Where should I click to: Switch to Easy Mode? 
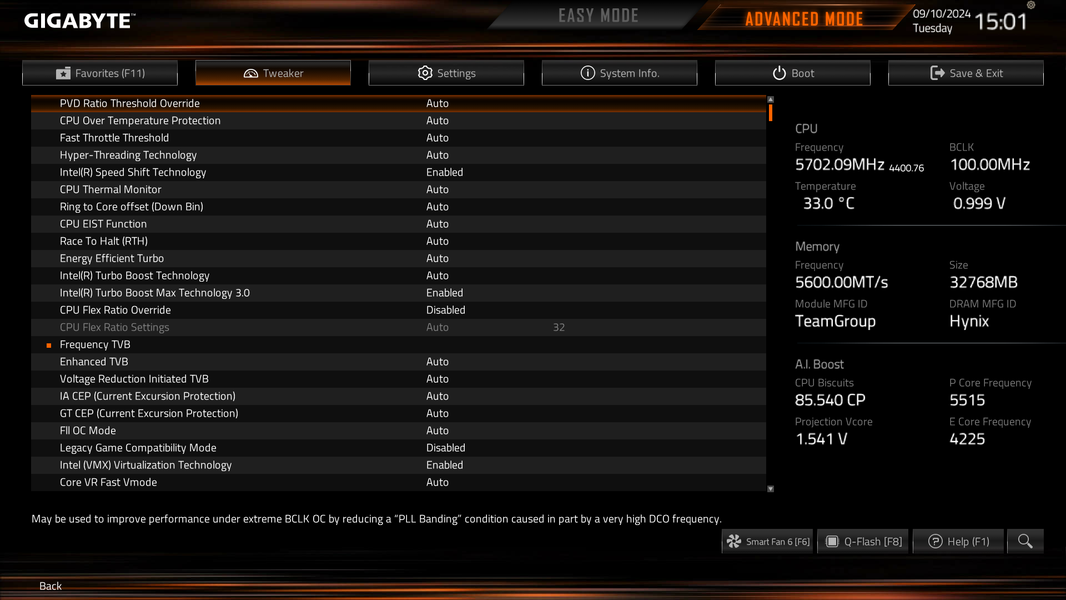pyautogui.click(x=598, y=16)
